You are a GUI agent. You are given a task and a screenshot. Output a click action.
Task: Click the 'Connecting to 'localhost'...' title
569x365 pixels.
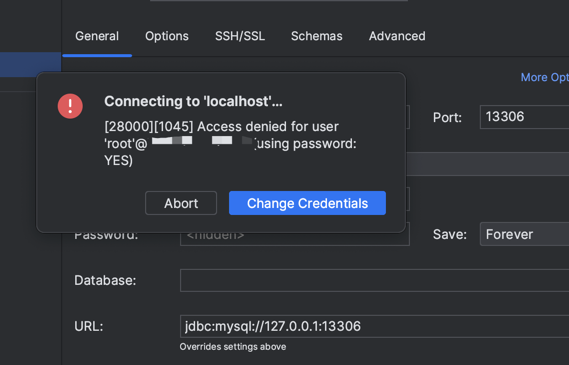(x=193, y=102)
